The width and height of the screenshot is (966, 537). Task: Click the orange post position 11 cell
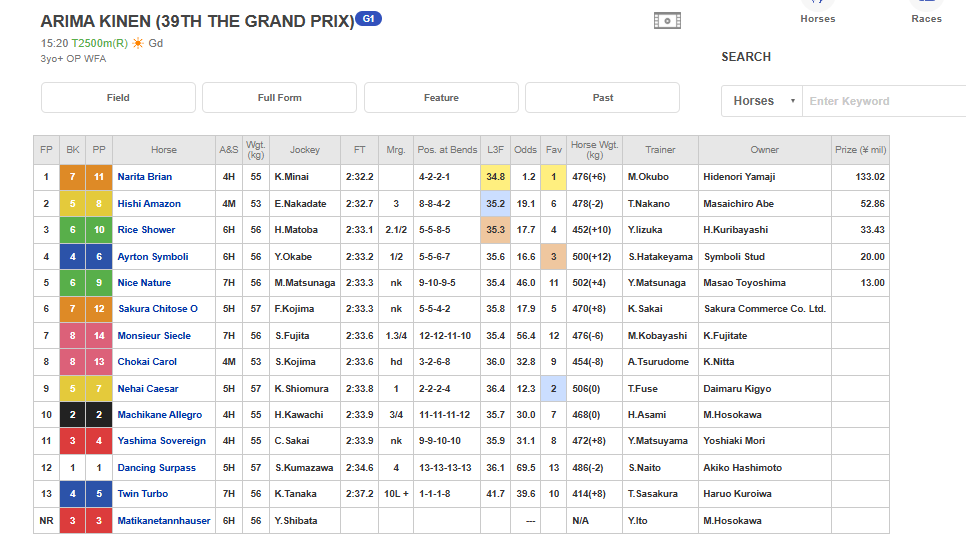pos(99,177)
